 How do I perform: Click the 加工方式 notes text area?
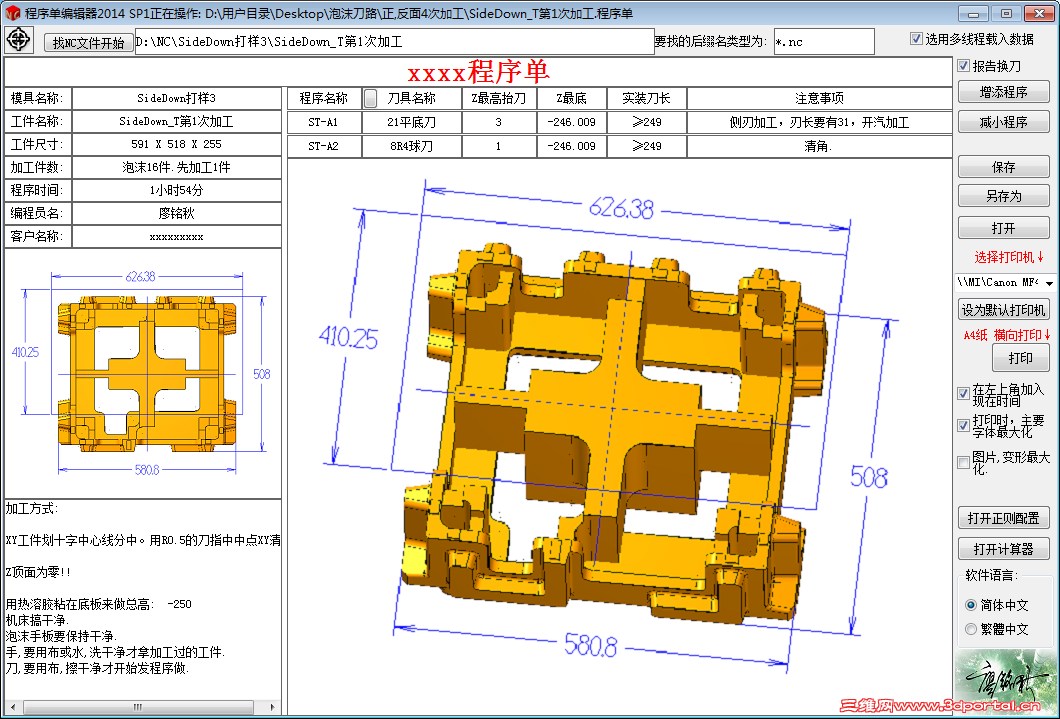[x=143, y=600]
